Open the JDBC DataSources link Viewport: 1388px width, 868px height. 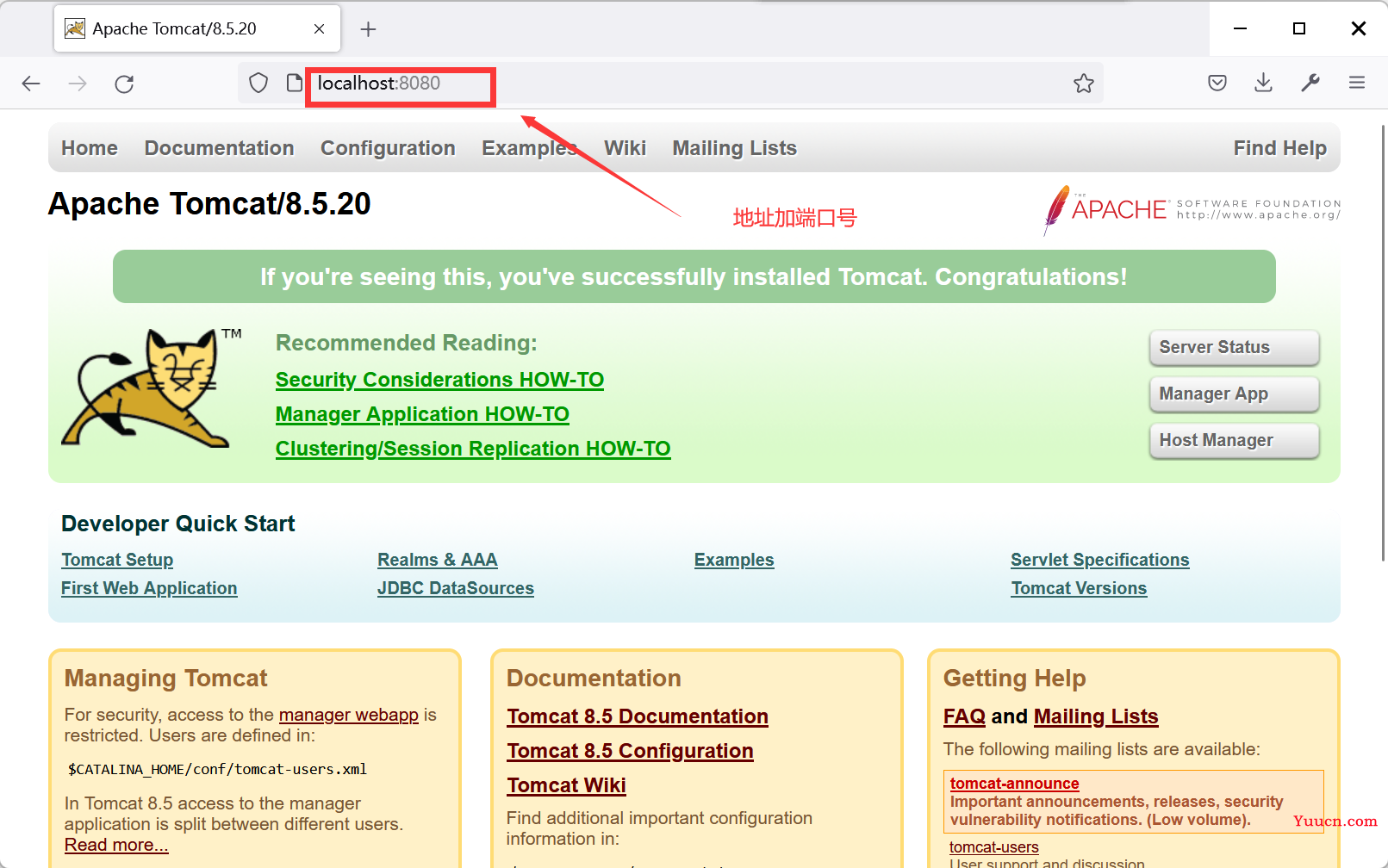[456, 588]
